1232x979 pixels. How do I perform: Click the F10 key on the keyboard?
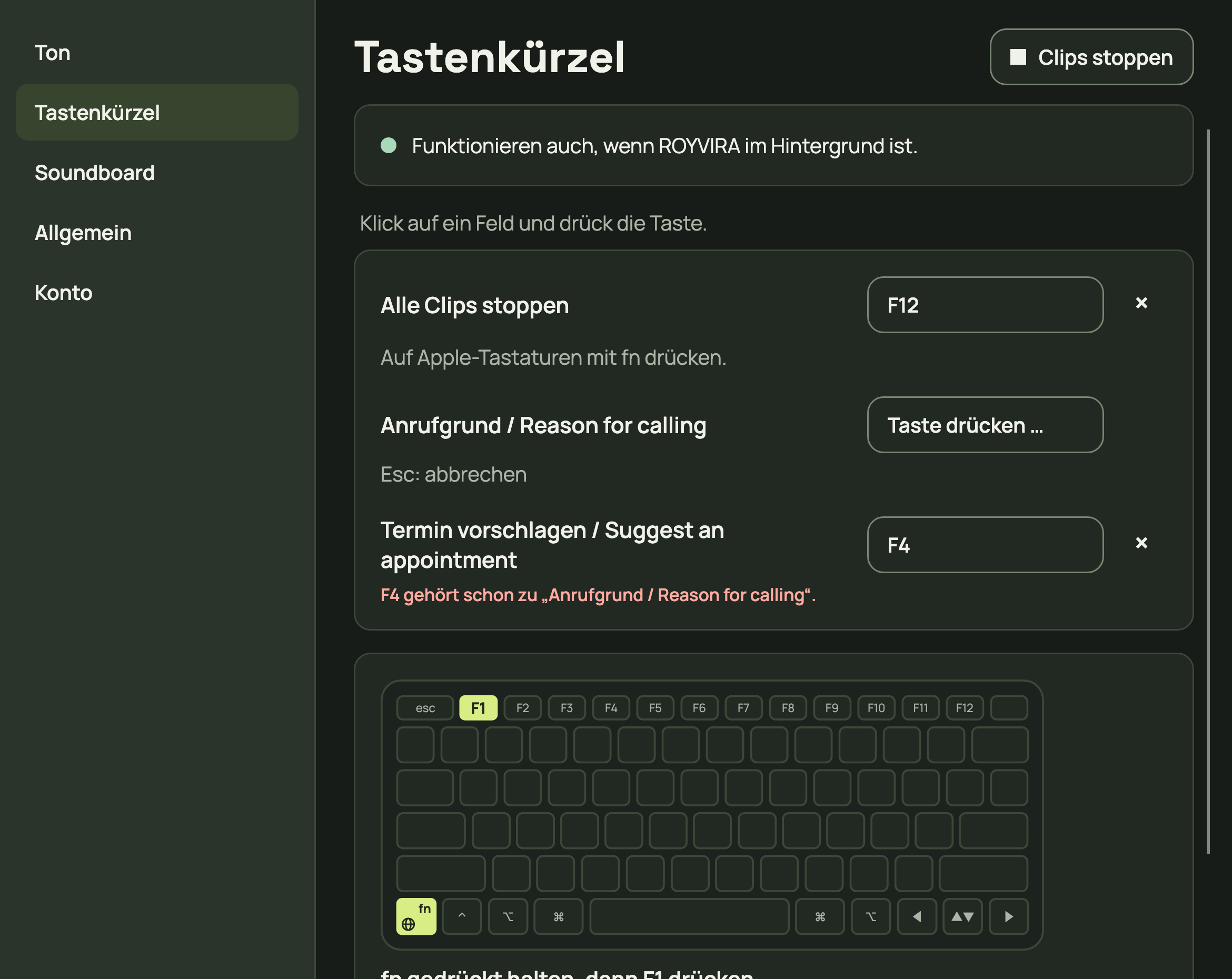(876, 708)
